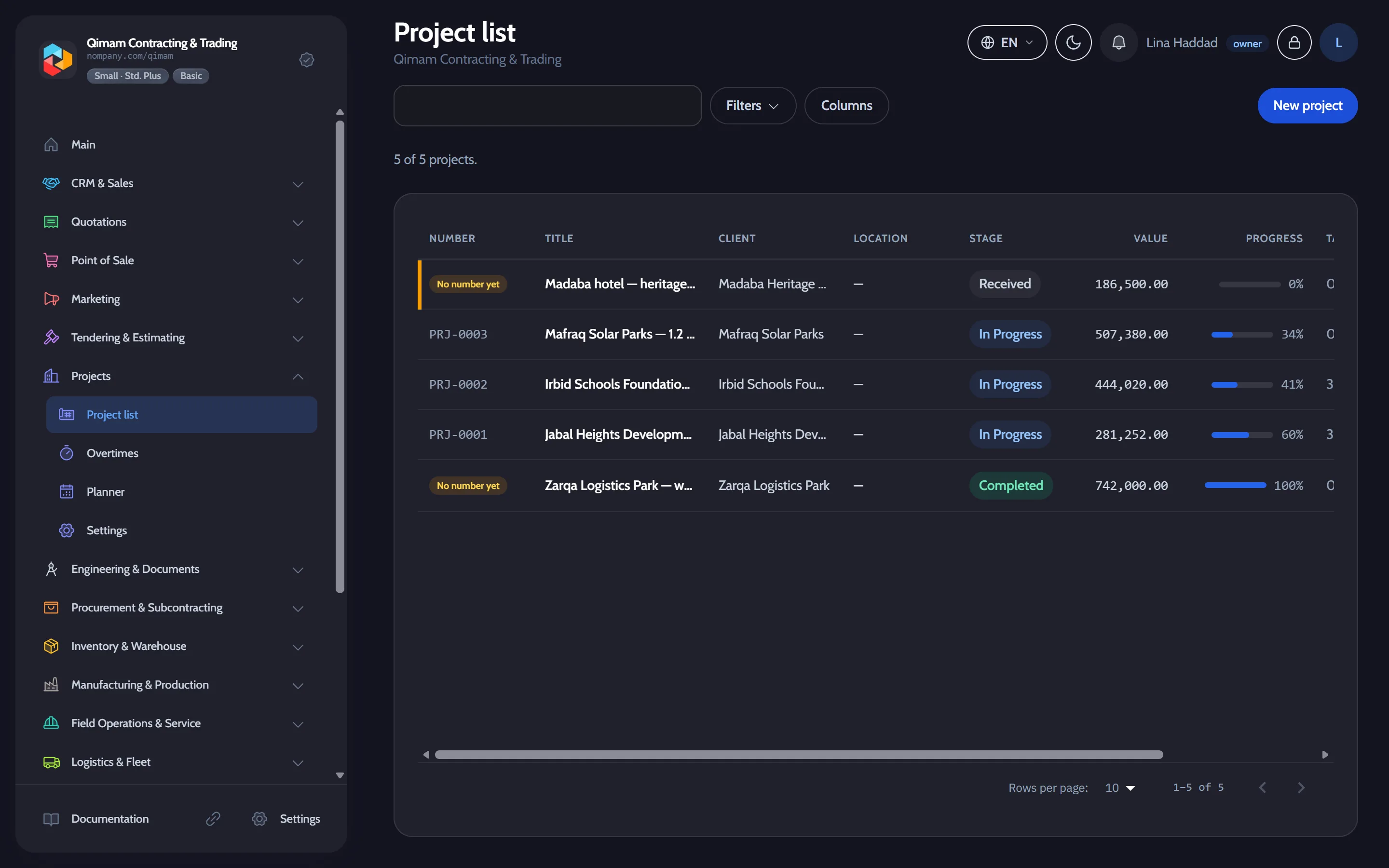Expand the Procurement & Subcontracting chevron
Image resolution: width=1389 pixels, height=868 pixels.
pyautogui.click(x=298, y=609)
